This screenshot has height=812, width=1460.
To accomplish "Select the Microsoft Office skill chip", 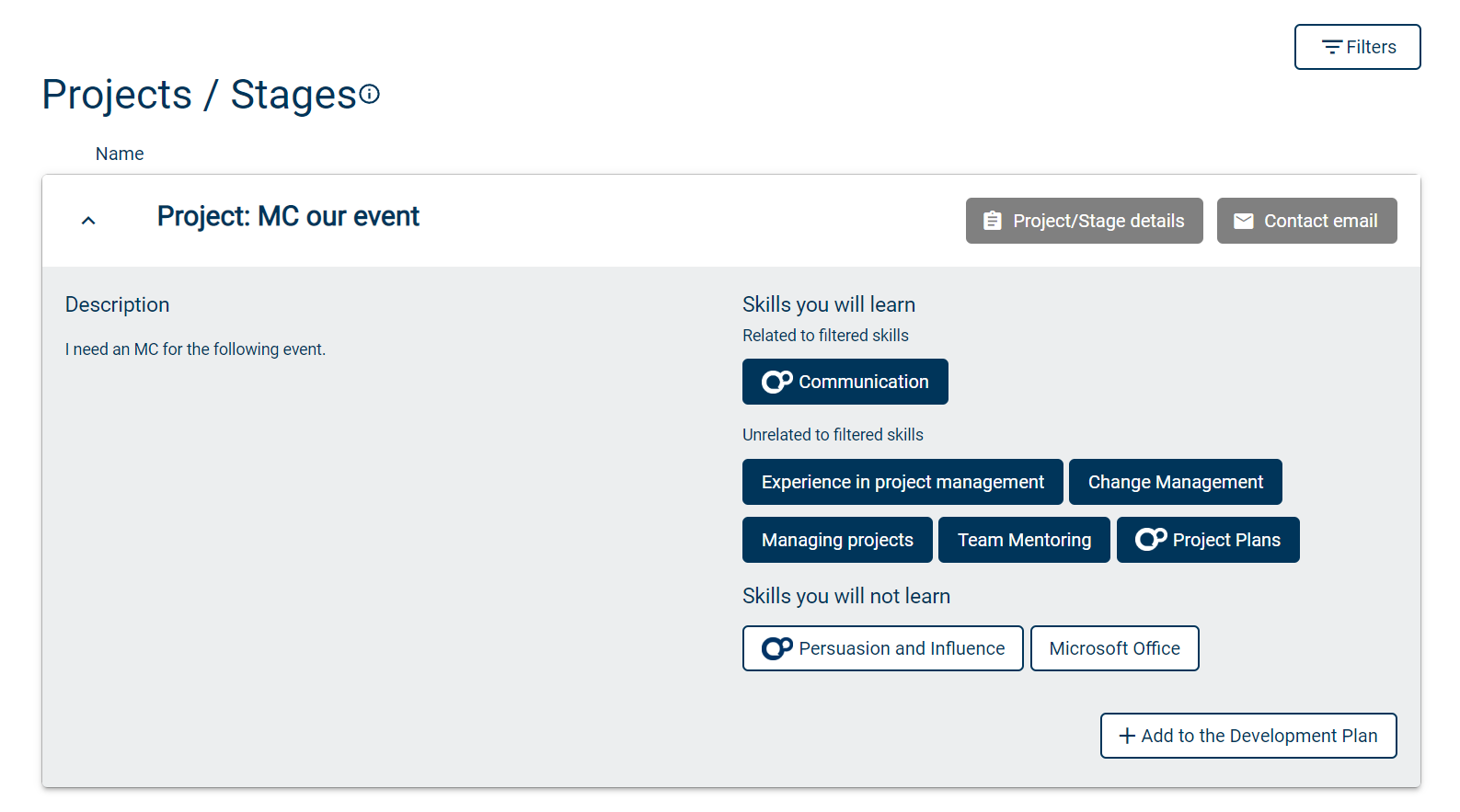I will [x=1114, y=648].
